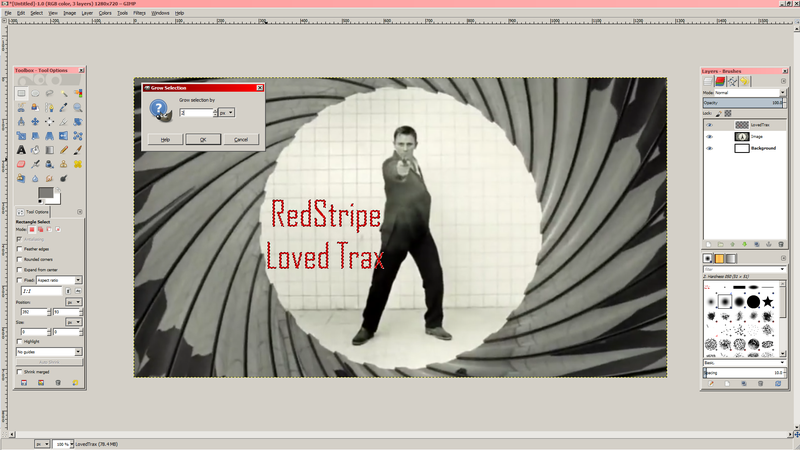
Task: Enable the Fixed checkbox
Action: (19, 280)
